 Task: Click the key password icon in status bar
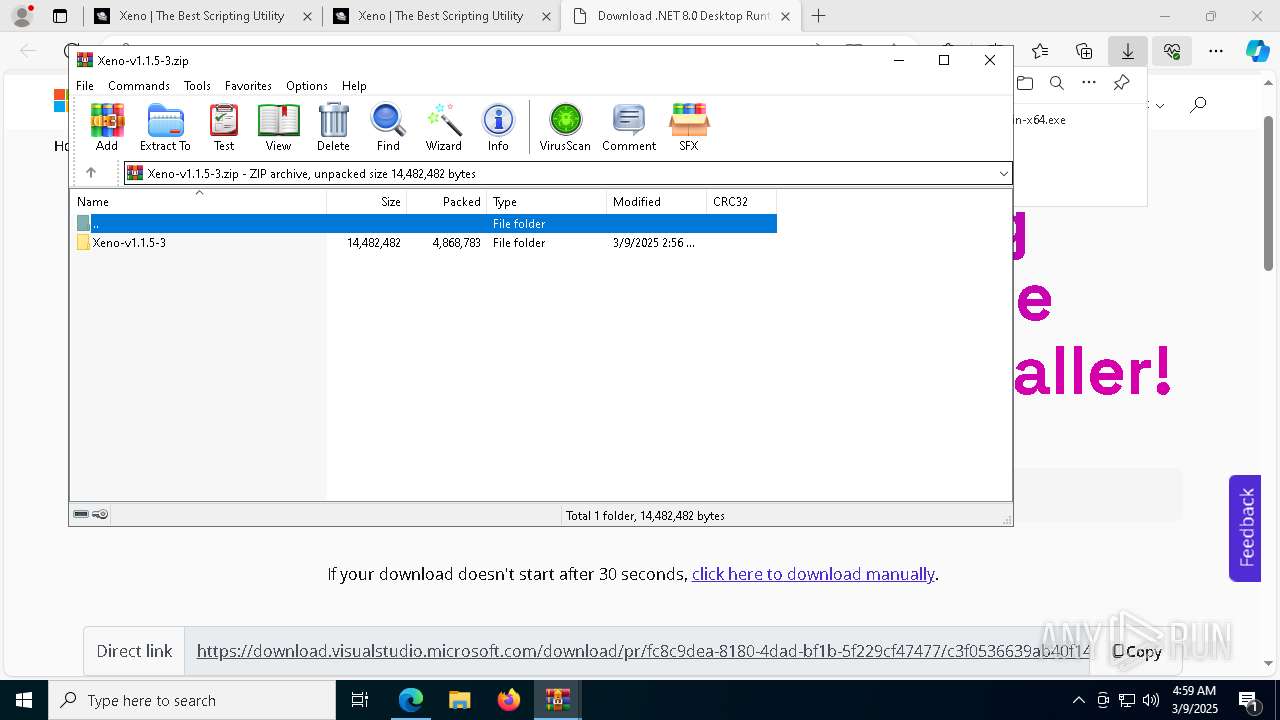tap(100, 514)
